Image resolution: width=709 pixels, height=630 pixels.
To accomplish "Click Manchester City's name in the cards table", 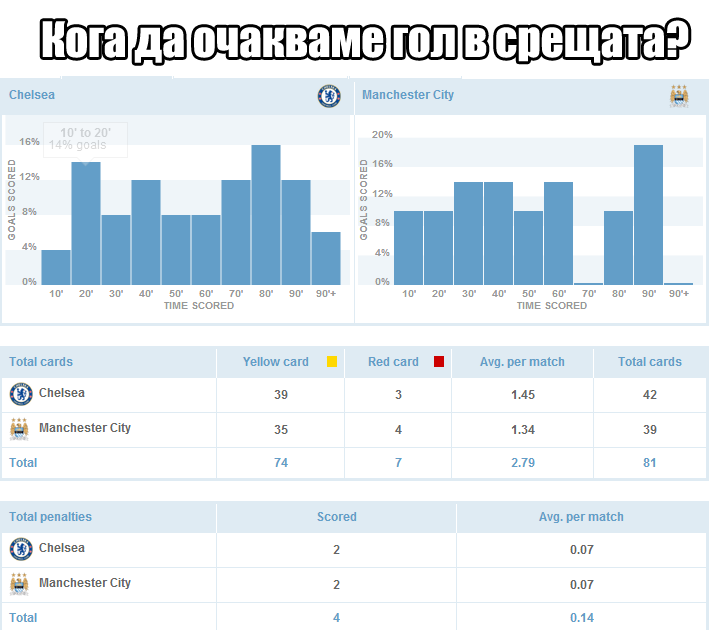I will click(85, 427).
